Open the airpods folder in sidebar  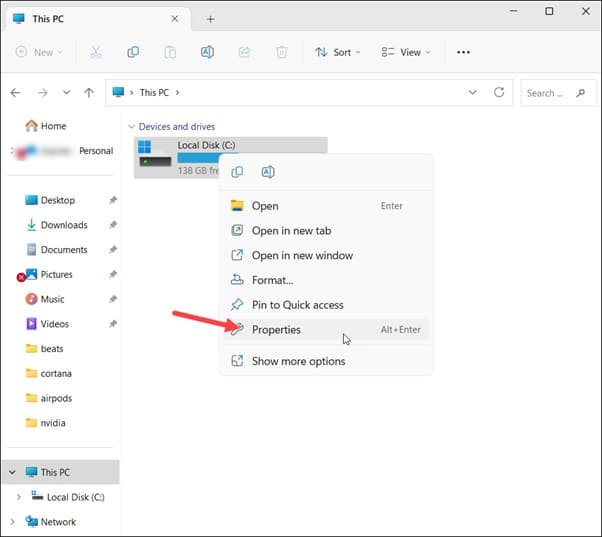[48, 398]
